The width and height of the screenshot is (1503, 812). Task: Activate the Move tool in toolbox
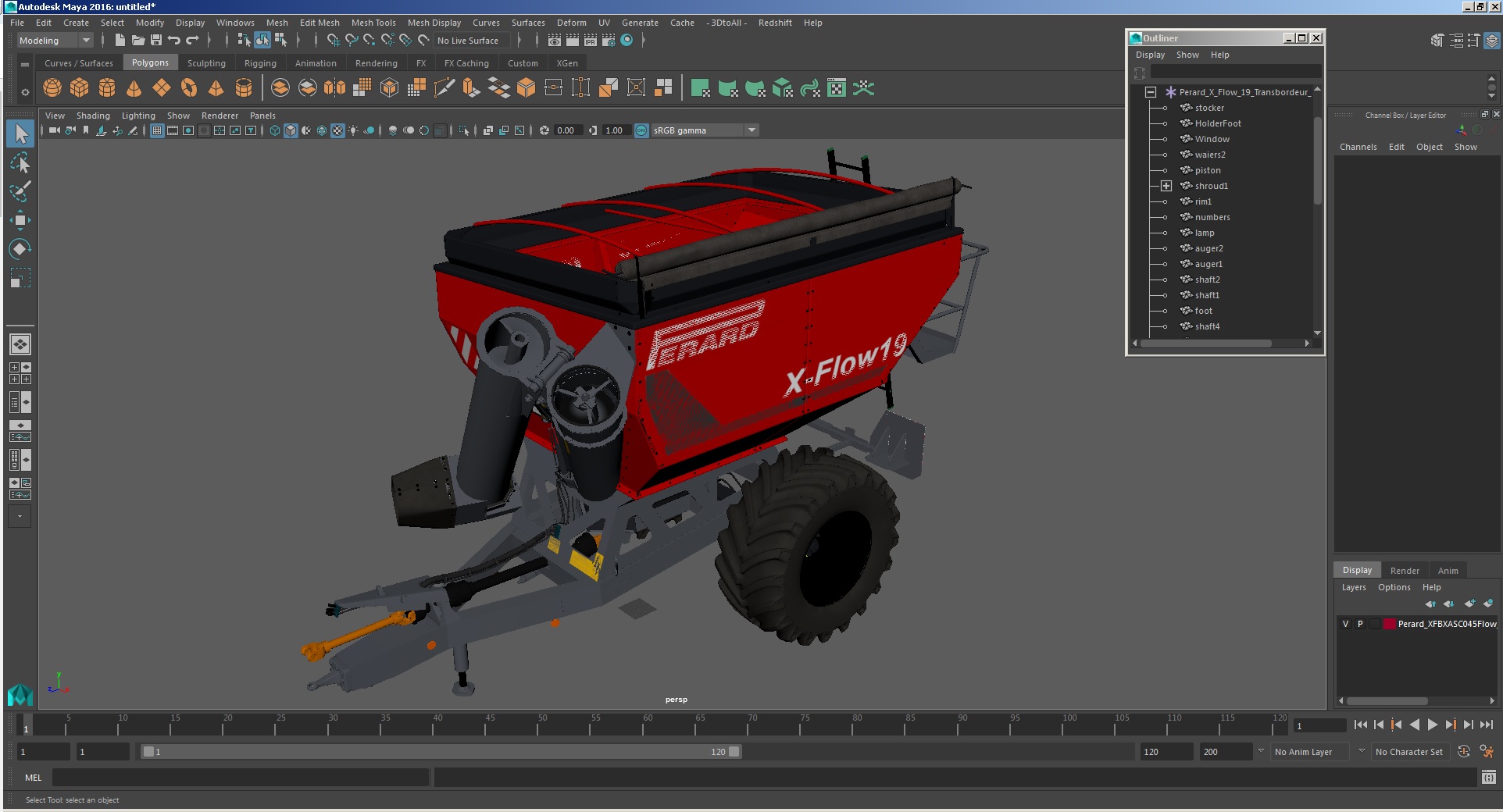point(20,220)
